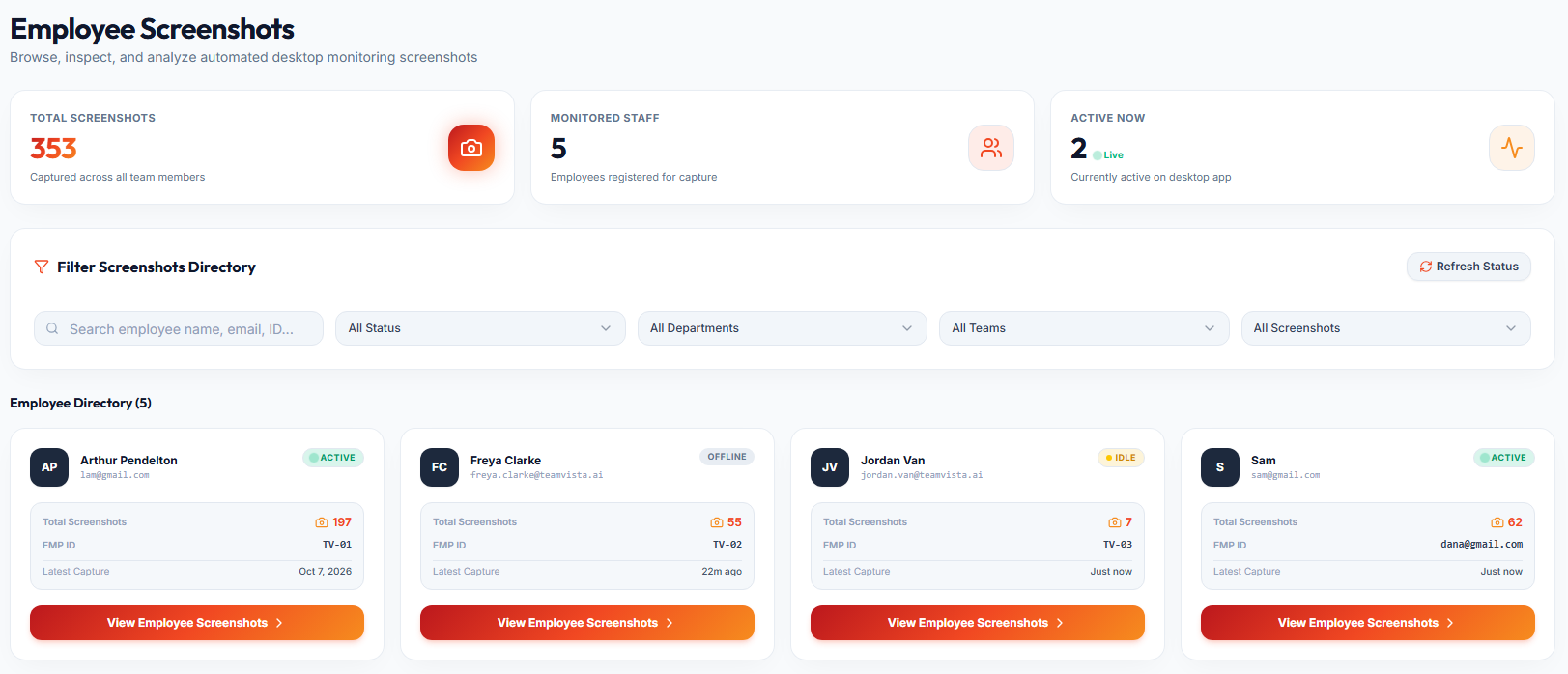1568x674 pixels.
Task: Click the email freya.clarke@teamvista.ai
Action: coord(536,475)
